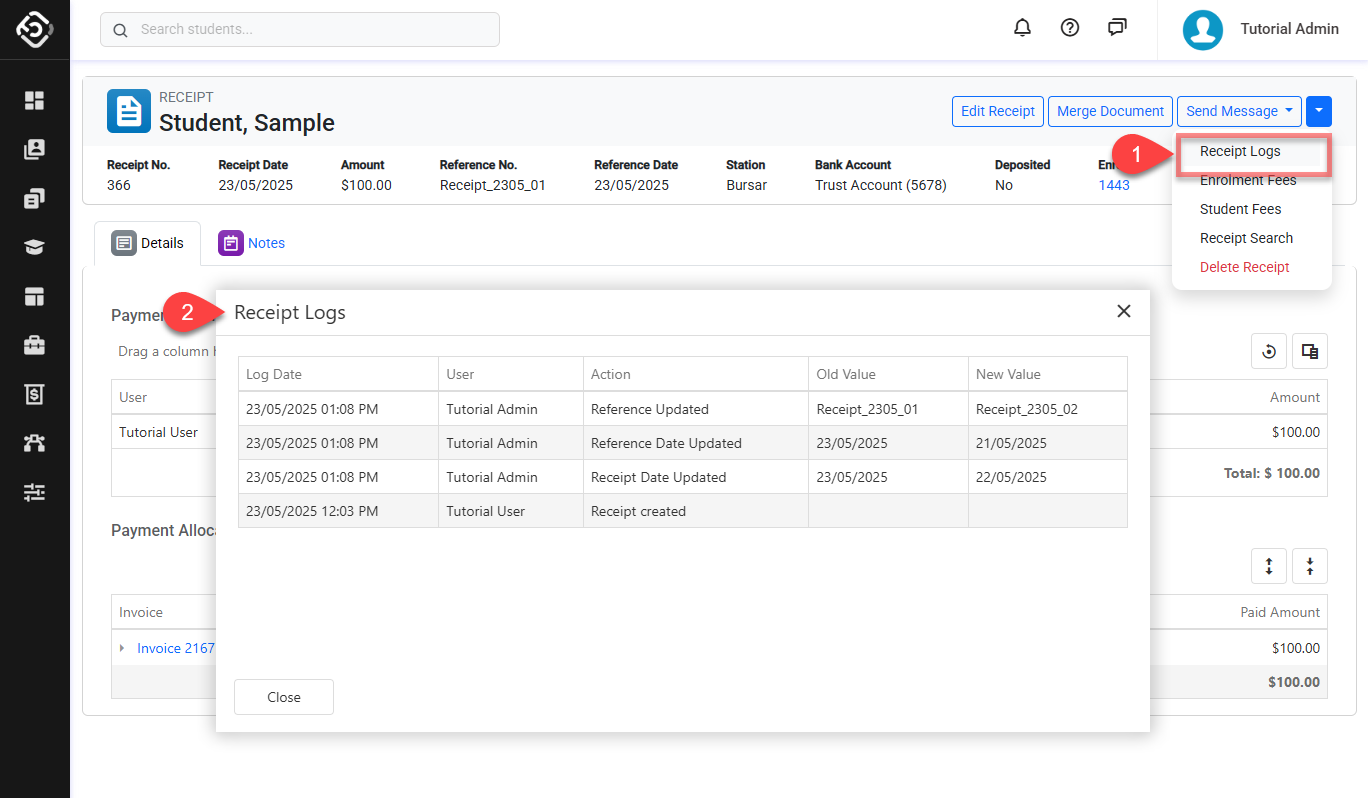Open the dashboard icon in sidebar

point(35,100)
